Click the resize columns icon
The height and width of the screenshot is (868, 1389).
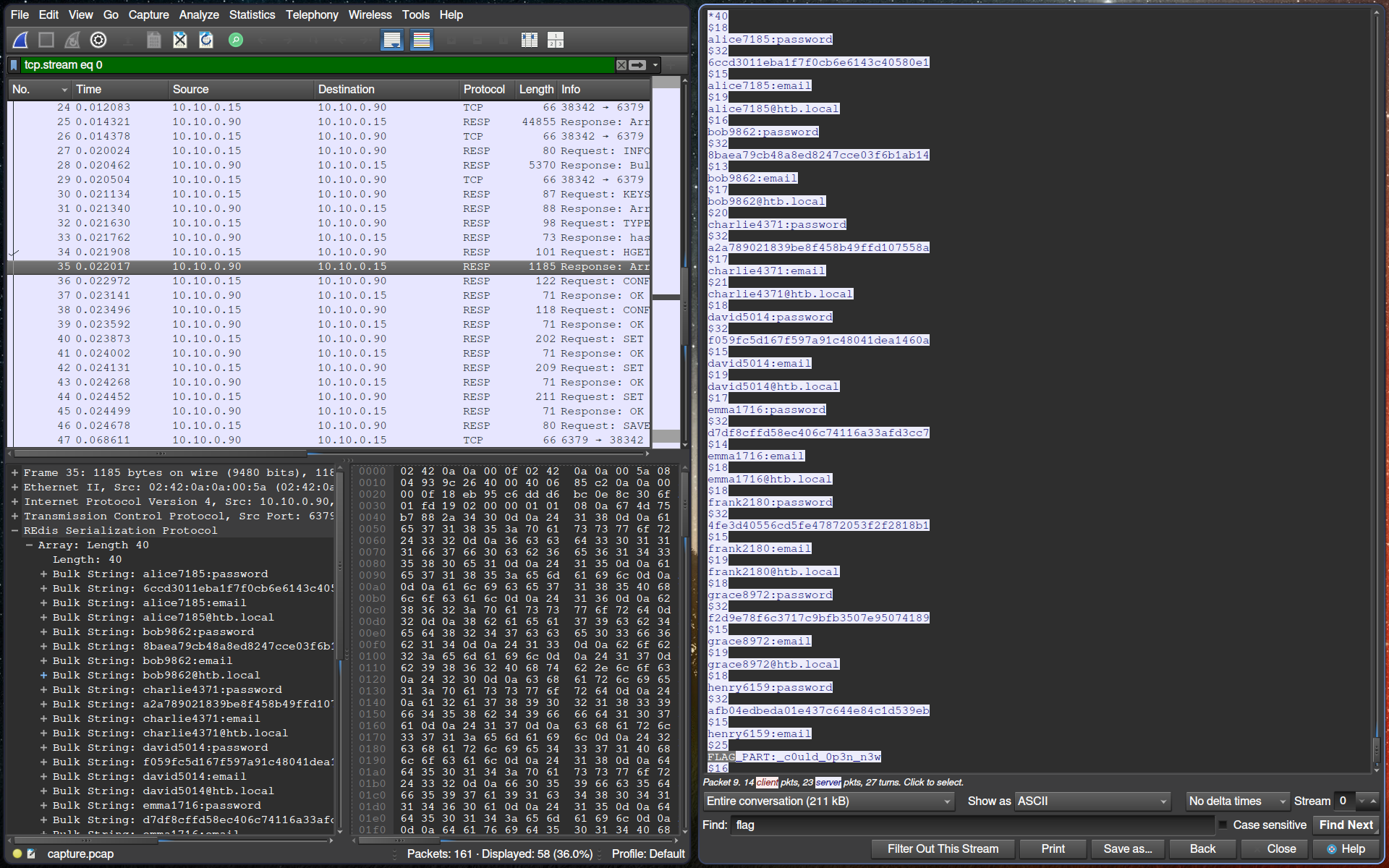(530, 41)
